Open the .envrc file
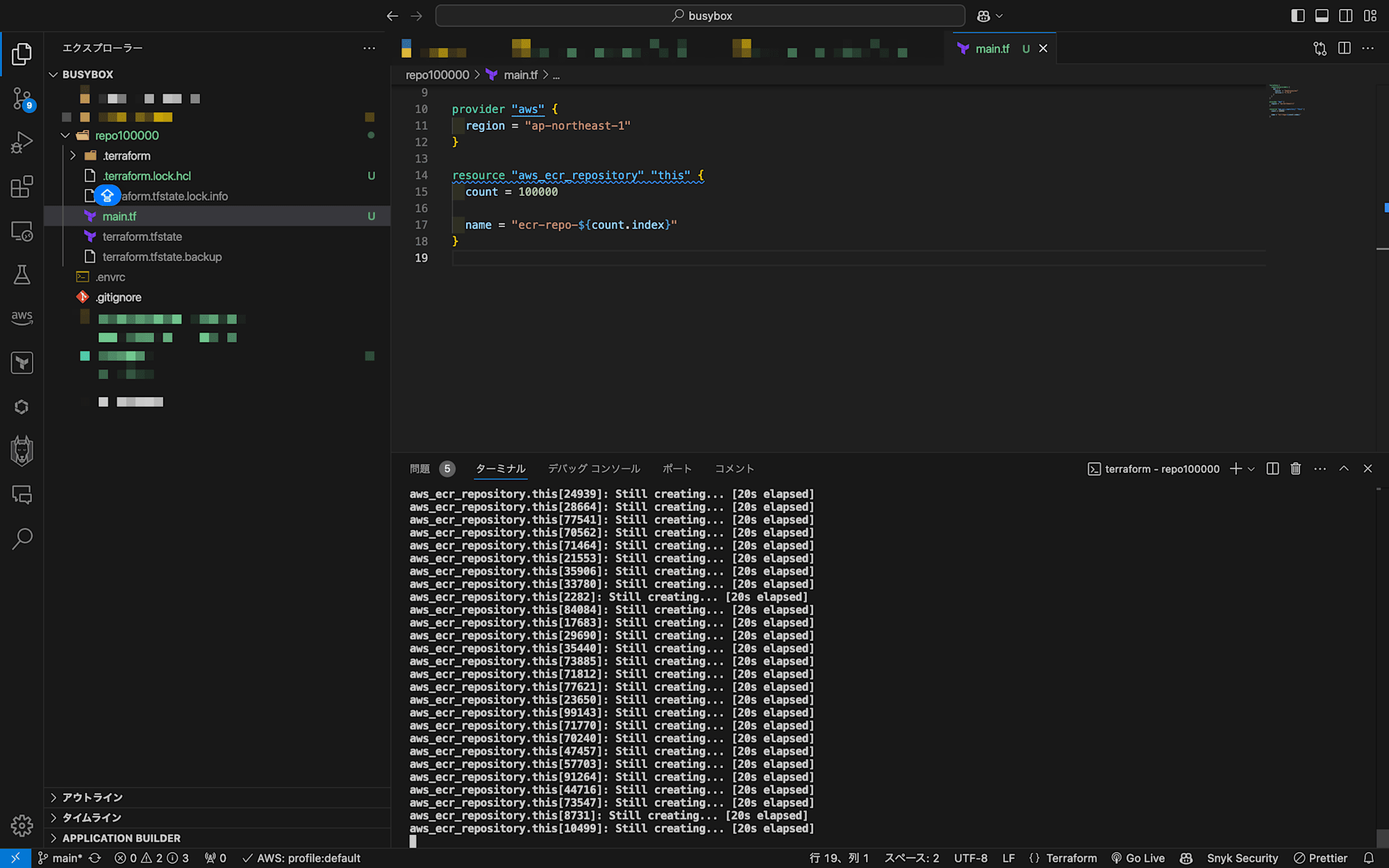Screen dimensions: 1389x868 coord(217,276)
